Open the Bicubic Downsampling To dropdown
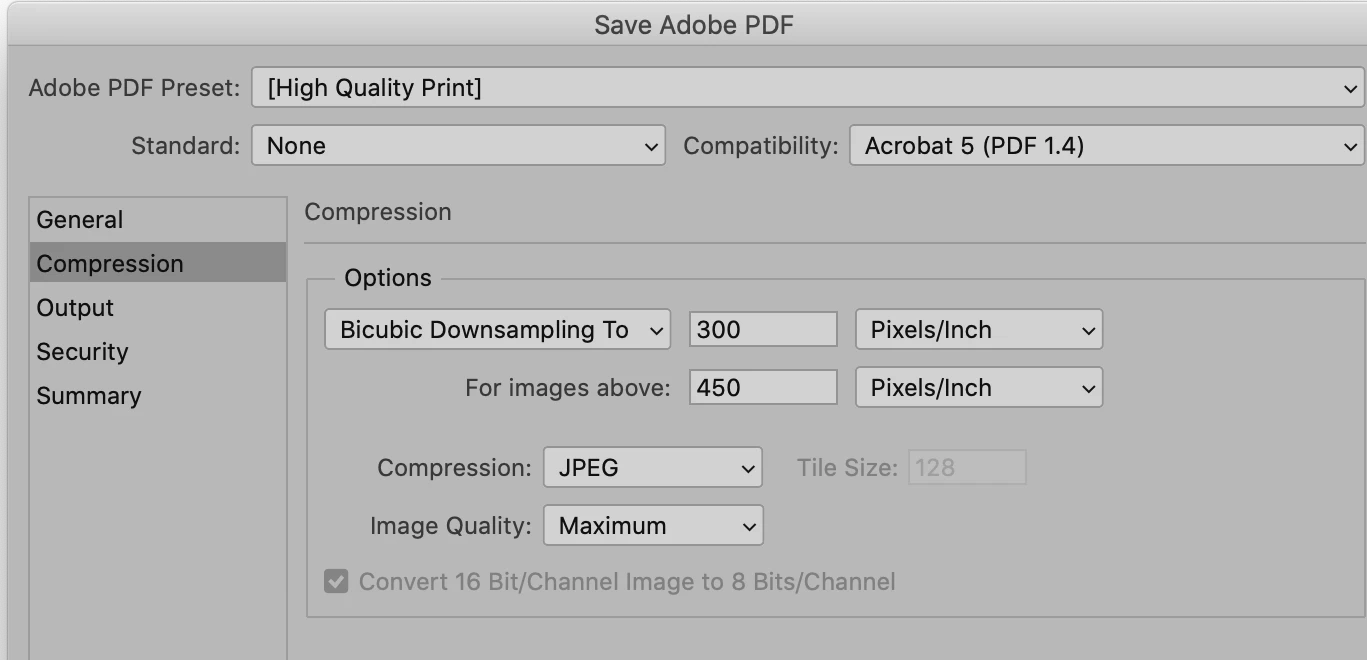 click(497, 330)
